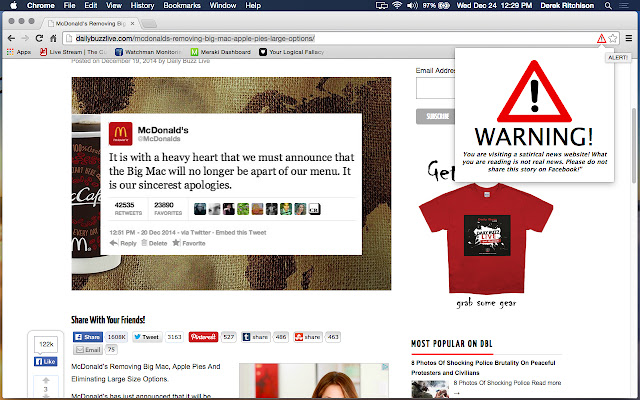This screenshot has height=400, width=640.
Task: Click the battery status indicator
Action: click(436, 5)
